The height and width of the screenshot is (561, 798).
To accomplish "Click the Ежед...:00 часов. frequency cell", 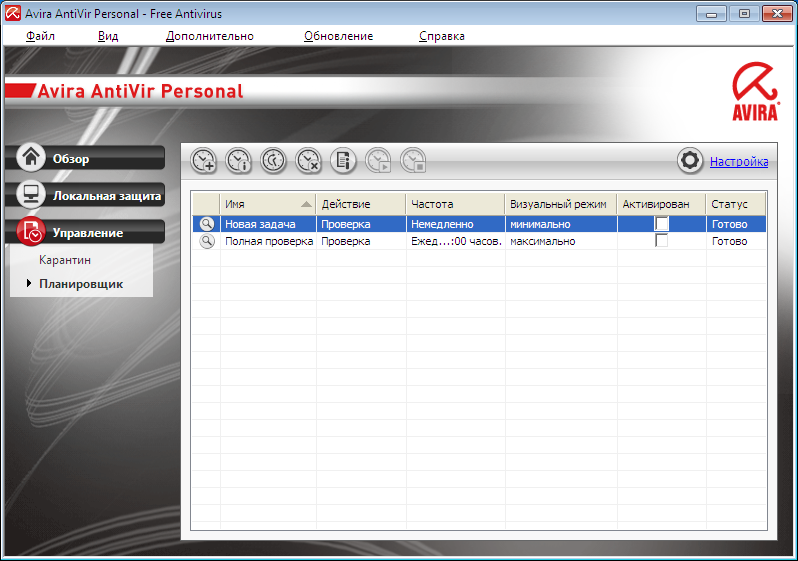I will click(x=455, y=241).
